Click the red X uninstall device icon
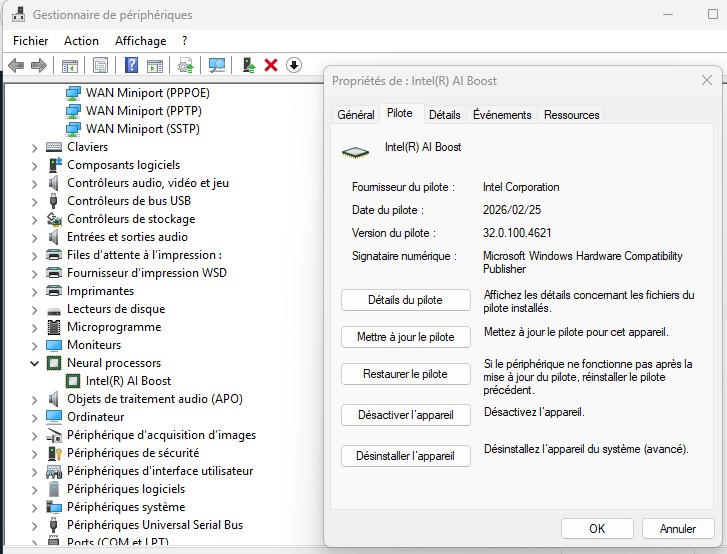 click(271, 65)
